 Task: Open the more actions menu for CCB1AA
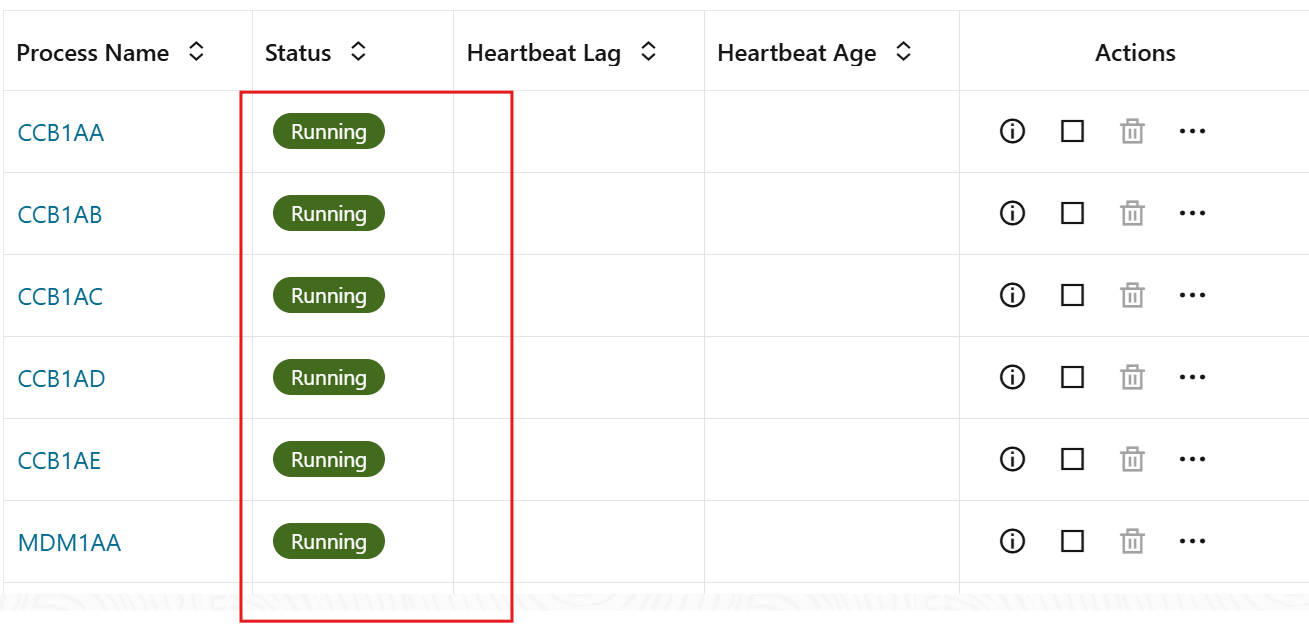click(x=1192, y=131)
